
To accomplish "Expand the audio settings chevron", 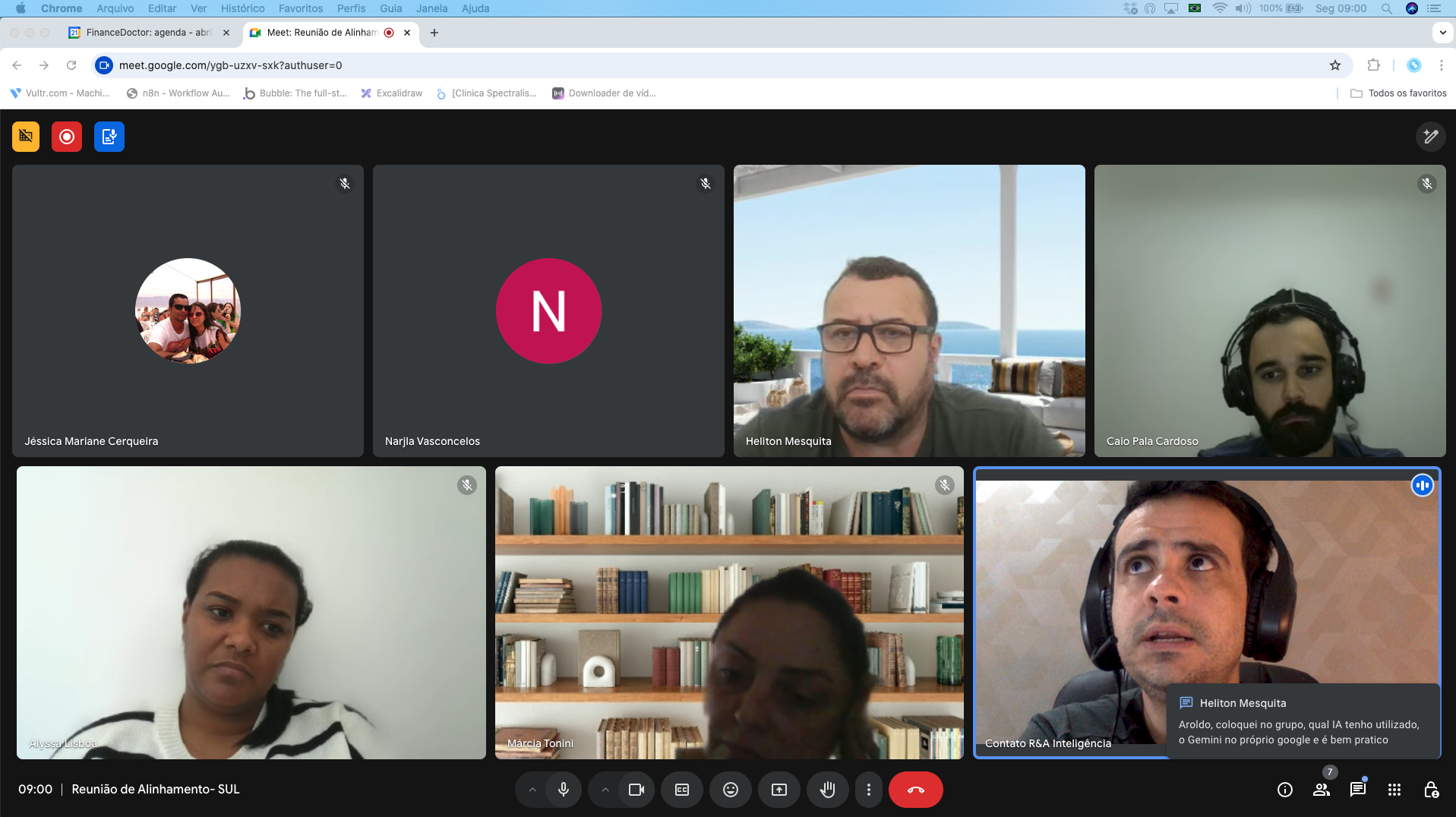I will [x=532, y=790].
